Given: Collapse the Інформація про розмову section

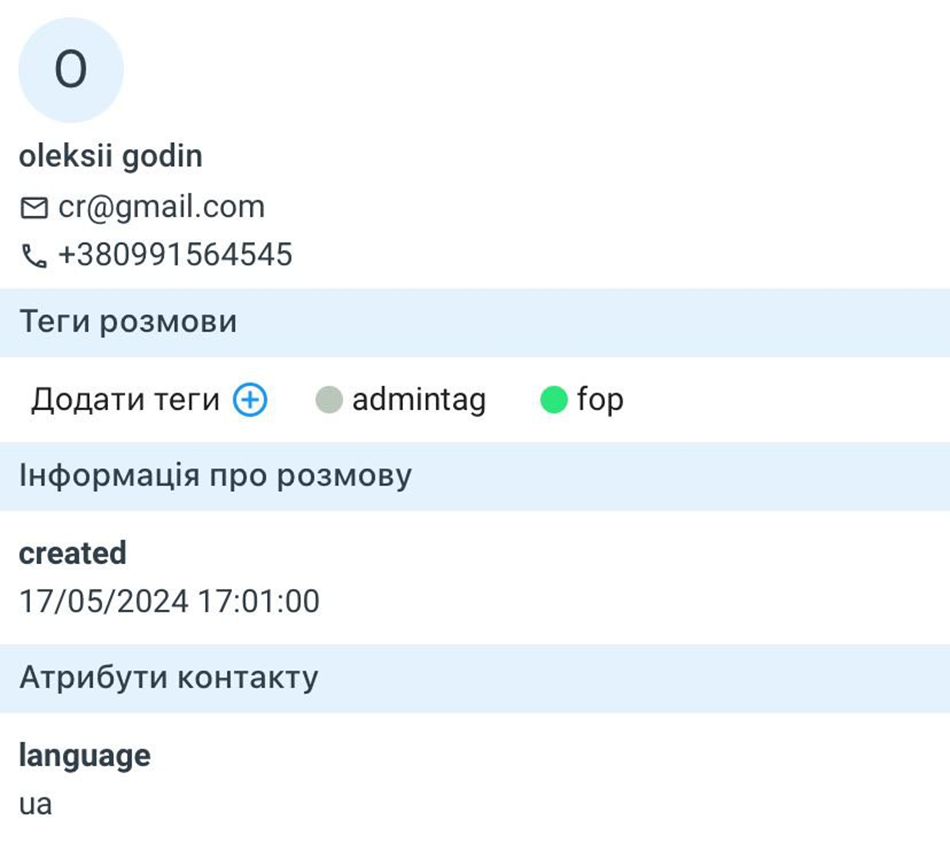Looking at the screenshot, I should click(x=475, y=476).
